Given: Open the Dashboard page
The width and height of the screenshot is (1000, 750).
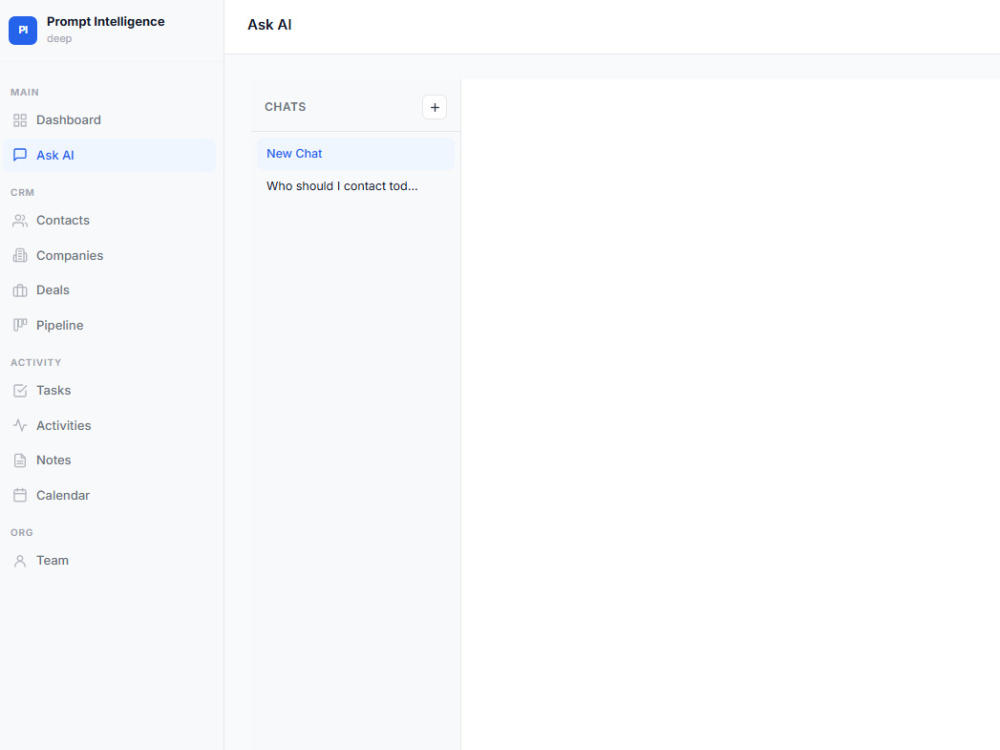Looking at the screenshot, I should pyautogui.click(x=109, y=120).
